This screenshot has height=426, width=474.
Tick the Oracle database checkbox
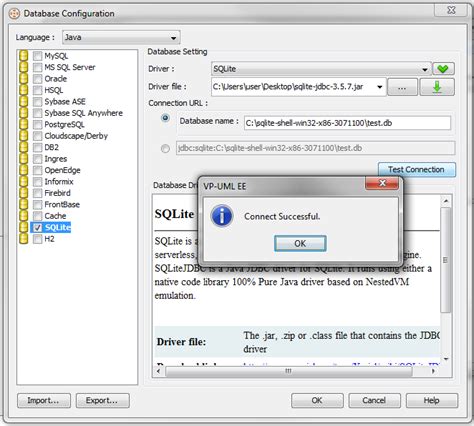(x=37, y=79)
